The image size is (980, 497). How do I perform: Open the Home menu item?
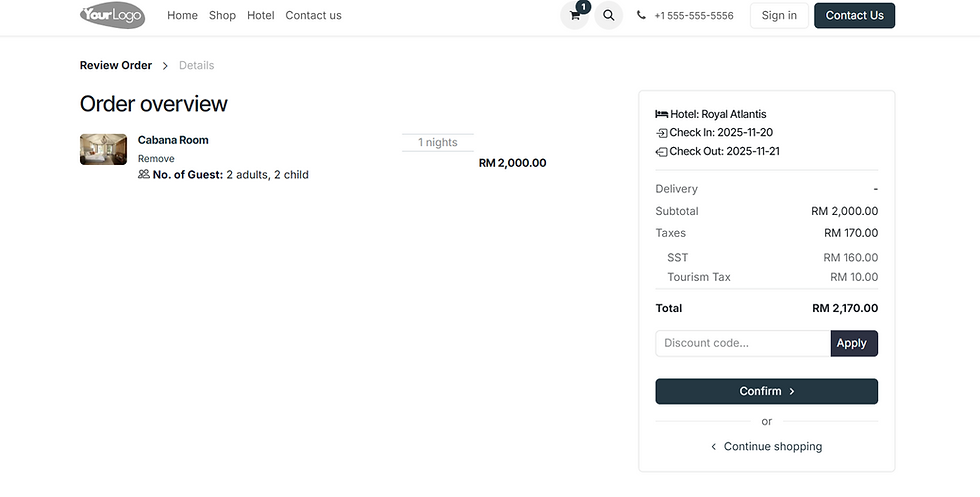click(182, 16)
